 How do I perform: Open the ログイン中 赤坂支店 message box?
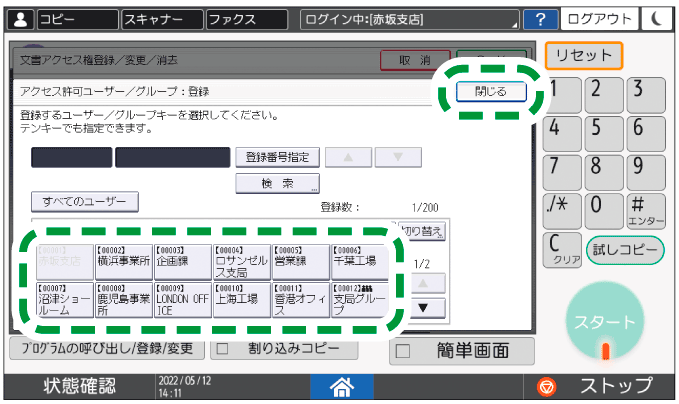410,19
